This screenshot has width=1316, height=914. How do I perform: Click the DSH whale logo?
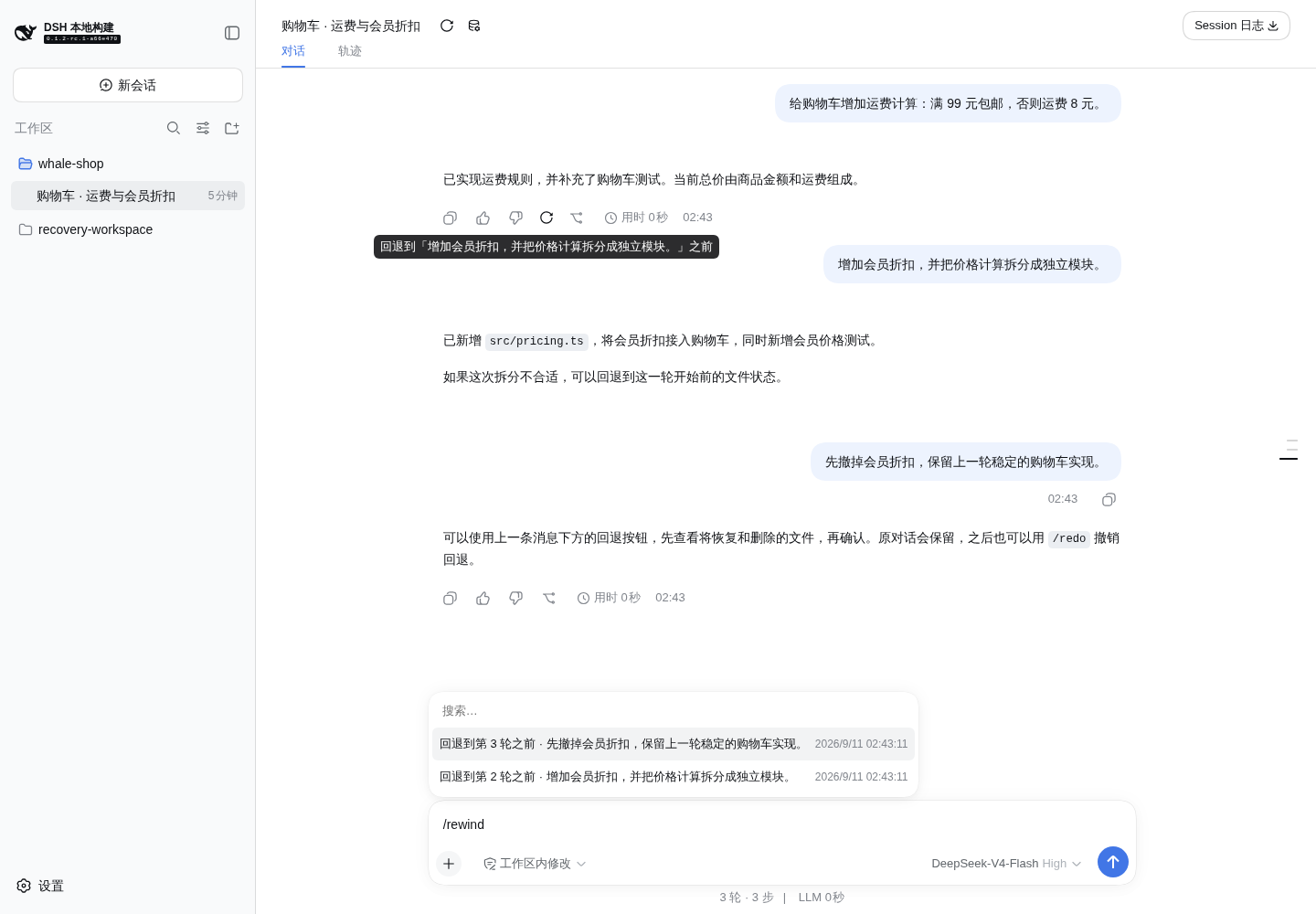(x=26, y=33)
